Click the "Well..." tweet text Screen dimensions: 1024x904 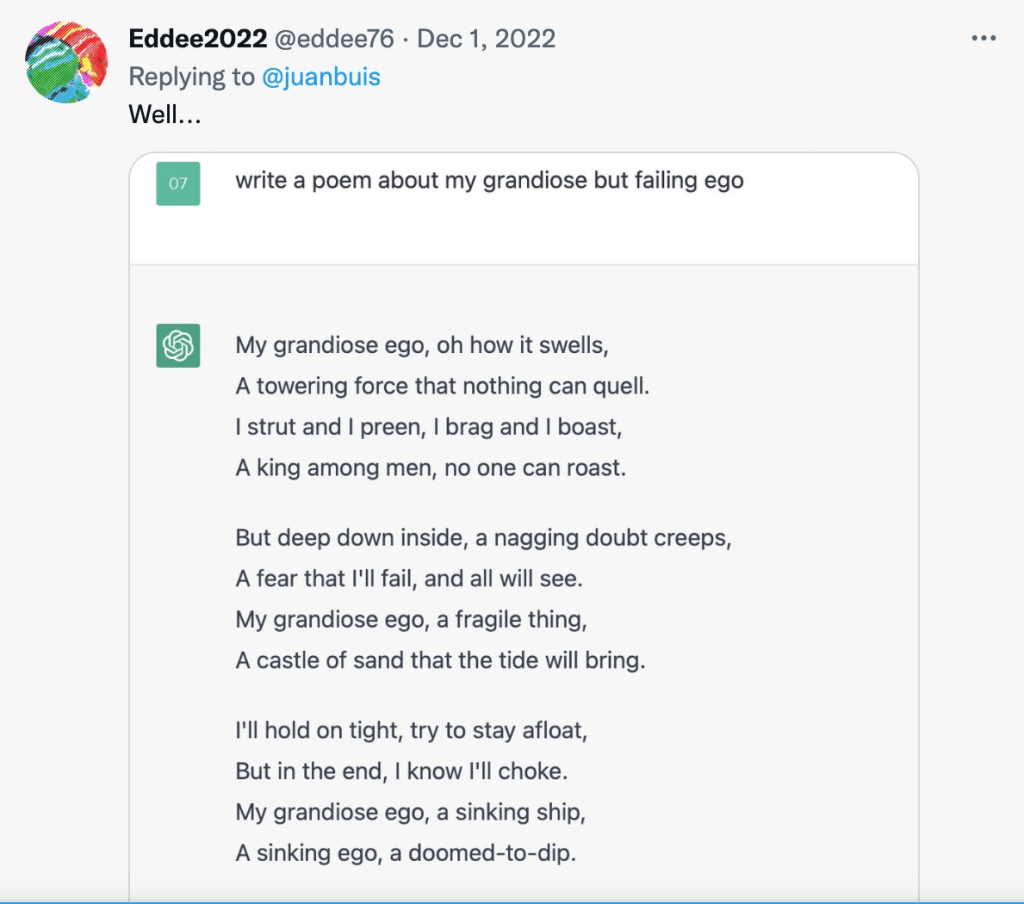click(x=165, y=115)
